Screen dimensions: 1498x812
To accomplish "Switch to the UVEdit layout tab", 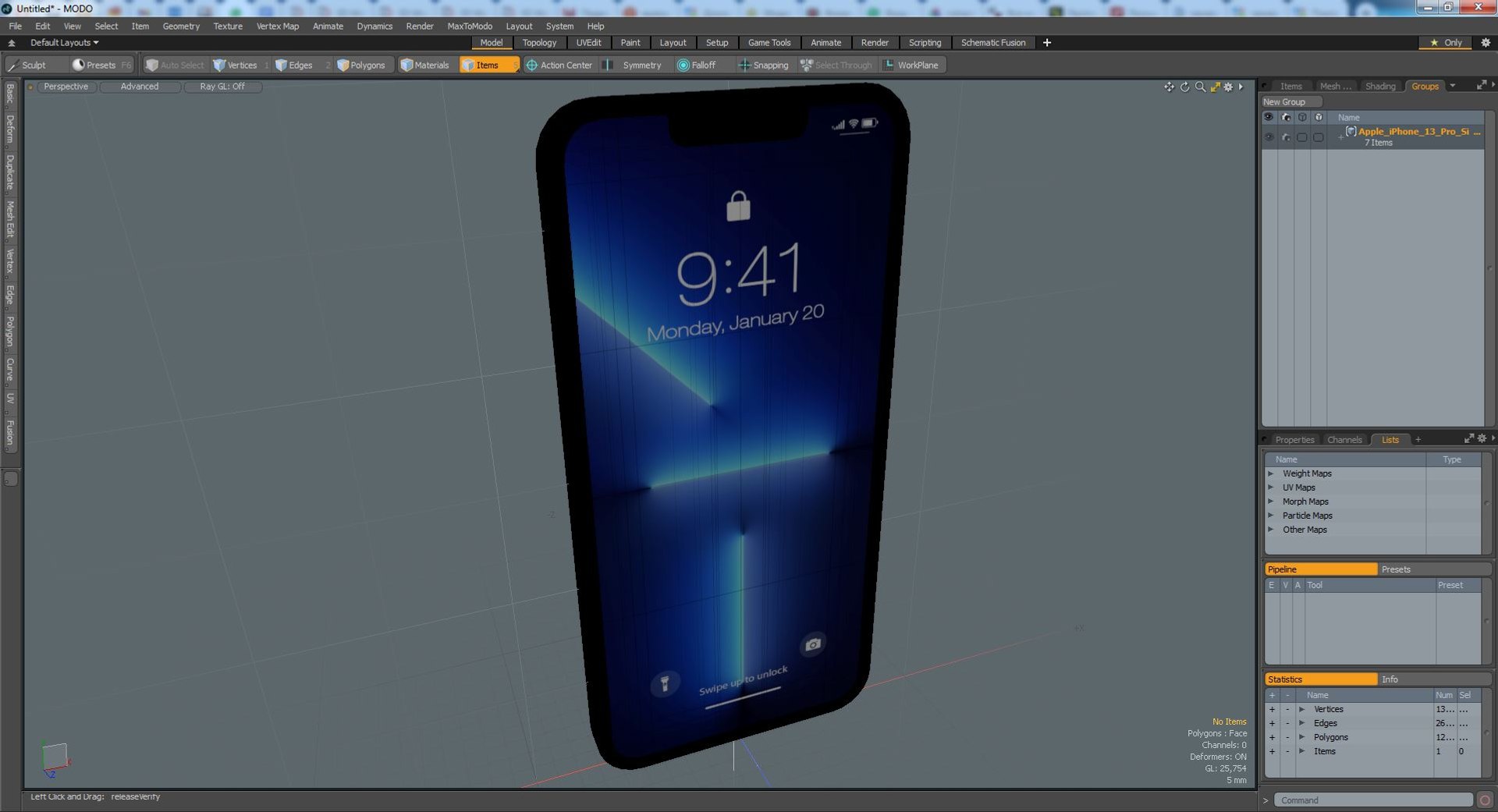I will click(x=588, y=43).
